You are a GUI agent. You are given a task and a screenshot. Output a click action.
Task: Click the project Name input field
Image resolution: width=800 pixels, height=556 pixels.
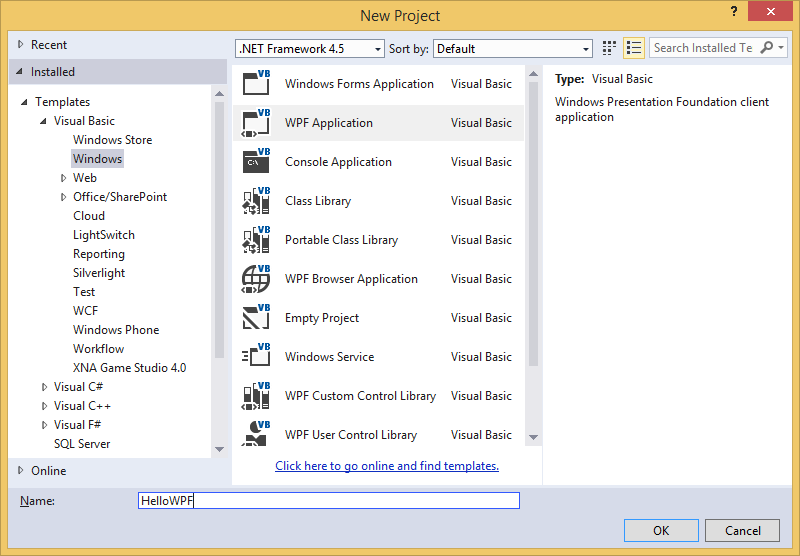[x=329, y=500]
